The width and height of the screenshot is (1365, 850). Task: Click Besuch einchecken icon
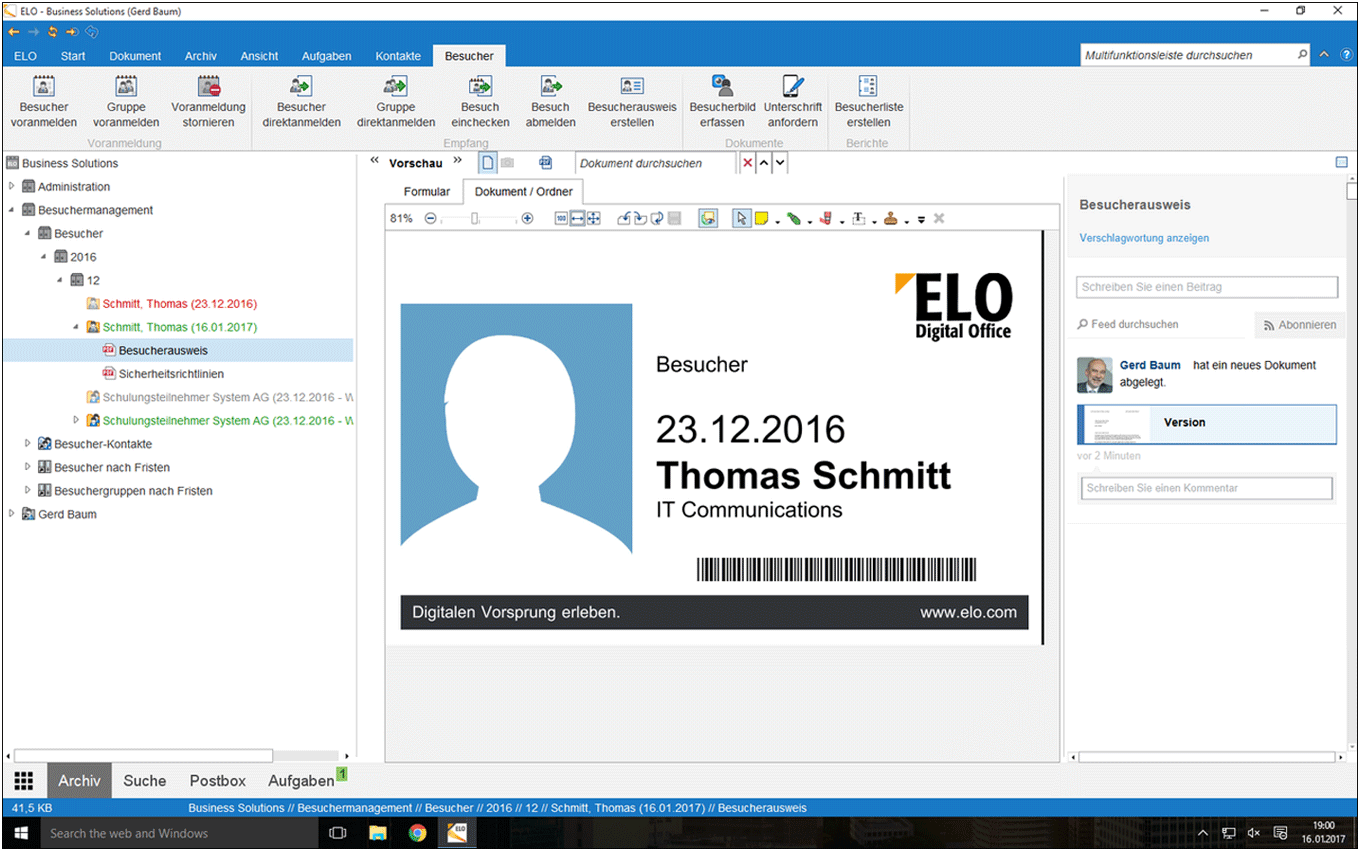pyautogui.click(x=480, y=86)
